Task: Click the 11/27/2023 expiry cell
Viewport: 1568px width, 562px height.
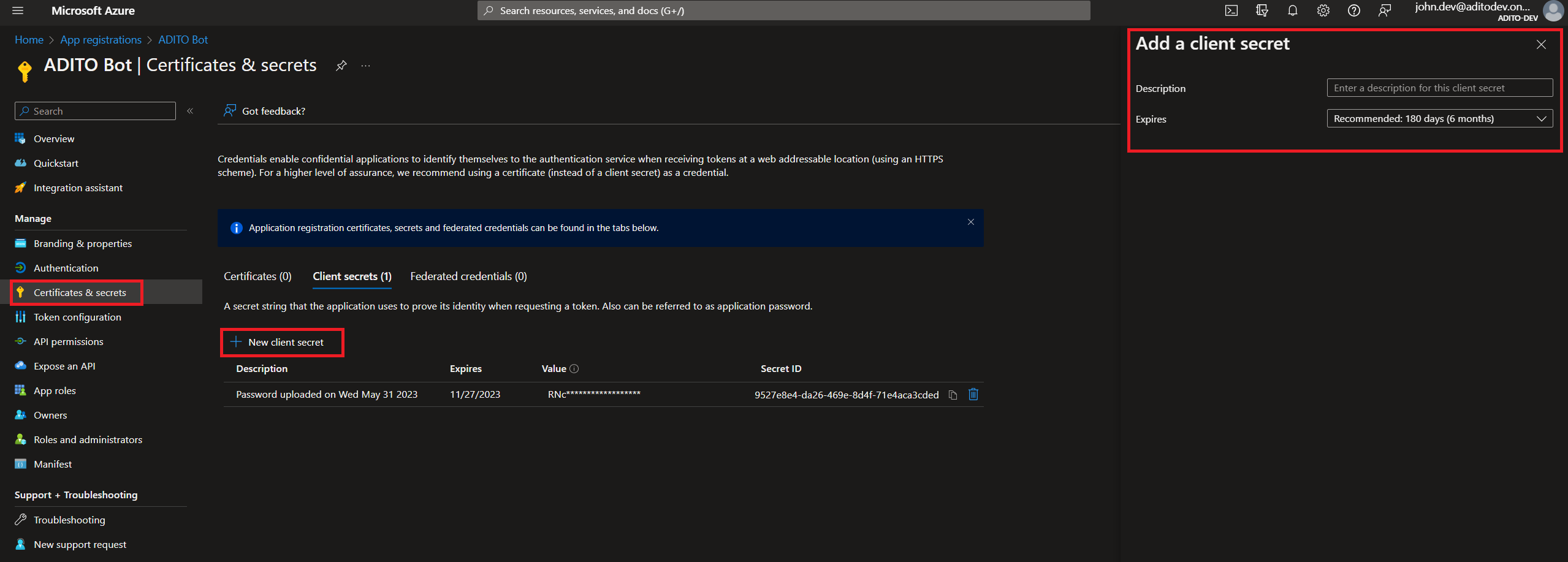Action: 475,394
